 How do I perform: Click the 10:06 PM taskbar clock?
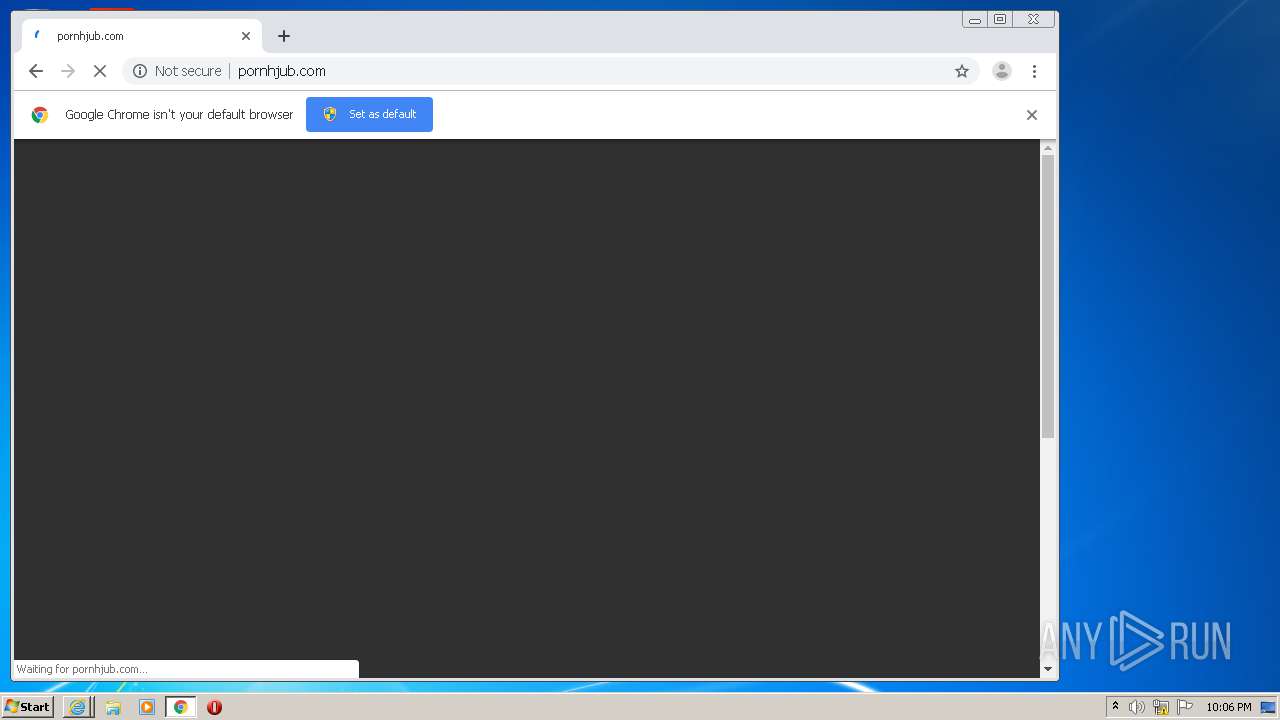(1228, 707)
